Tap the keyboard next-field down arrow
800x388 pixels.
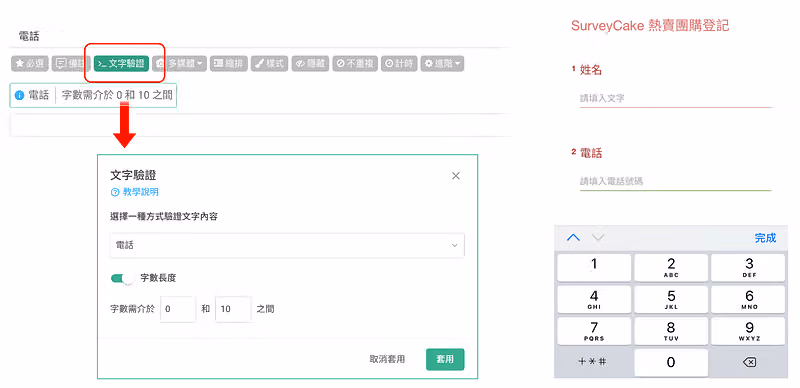(598, 238)
